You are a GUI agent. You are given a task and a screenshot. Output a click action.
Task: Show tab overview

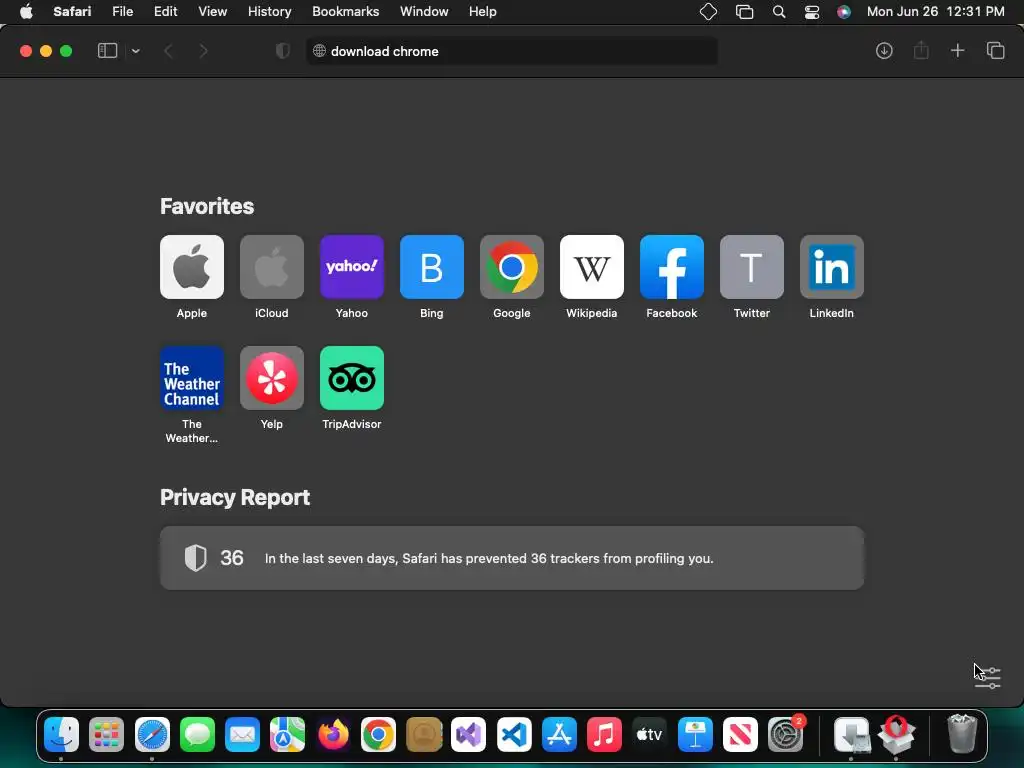tap(995, 51)
